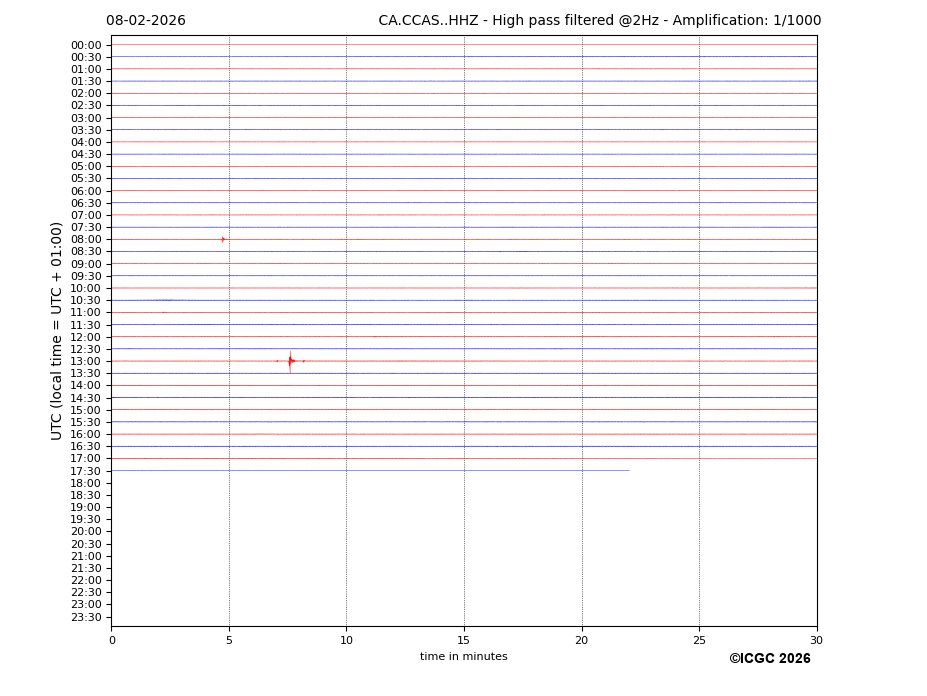Viewport: 927px width, 696px height.
Task: Click the 20:00 row label
Action: click(x=86, y=532)
